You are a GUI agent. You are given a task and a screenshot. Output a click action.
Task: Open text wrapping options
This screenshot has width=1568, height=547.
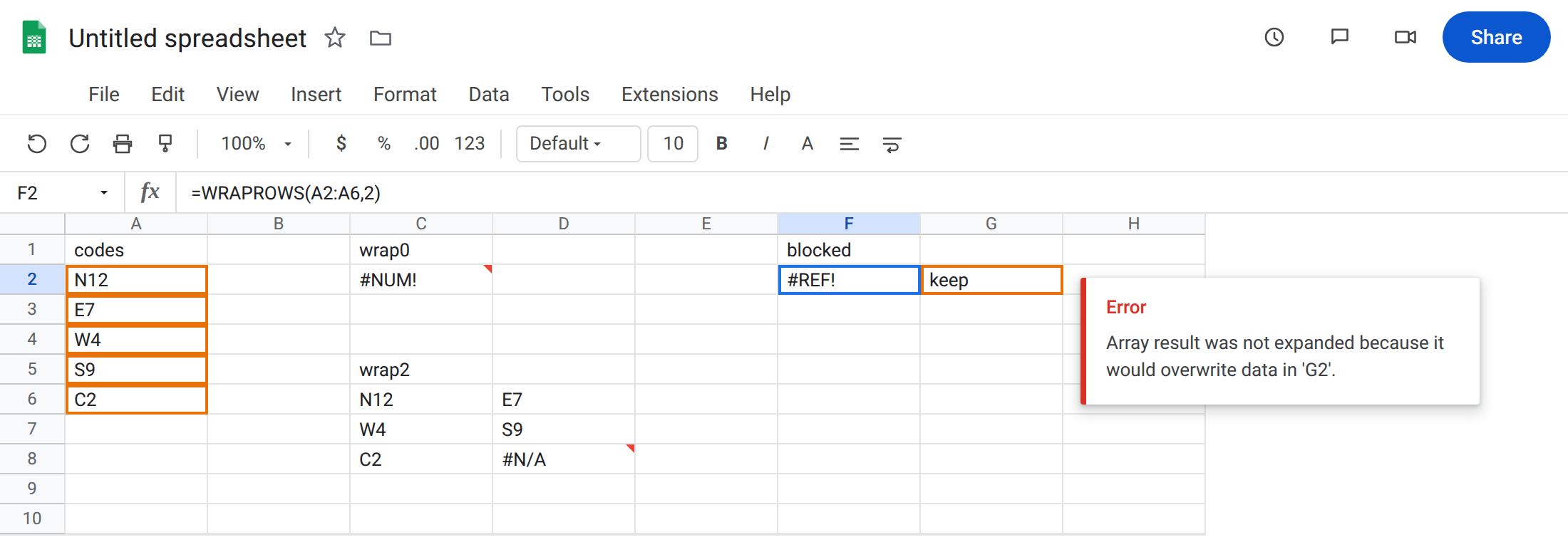coord(892,144)
